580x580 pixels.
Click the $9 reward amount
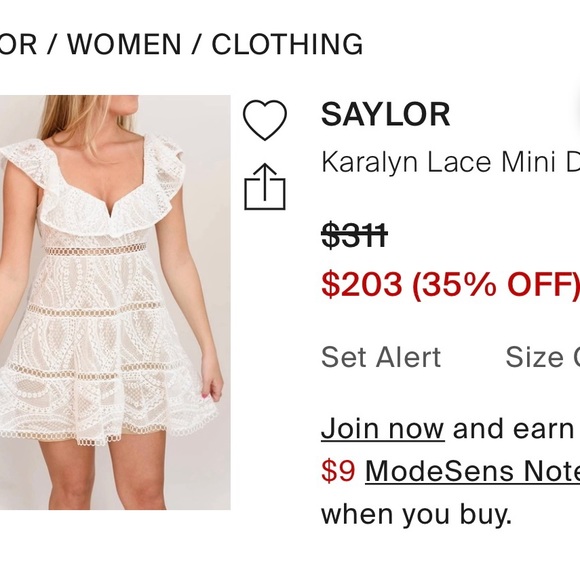click(x=338, y=471)
